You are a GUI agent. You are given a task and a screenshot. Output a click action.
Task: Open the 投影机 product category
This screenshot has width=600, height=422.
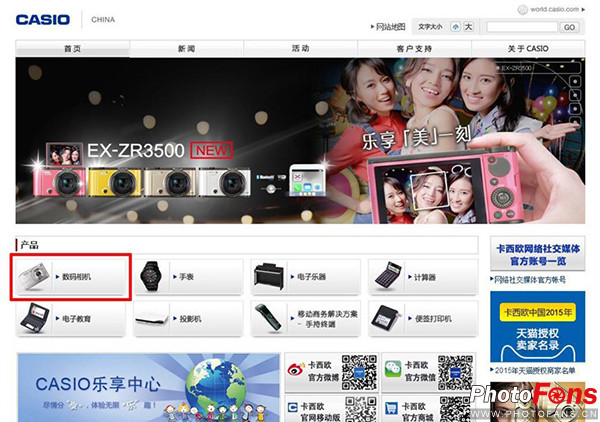pyautogui.click(x=190, y=319)
